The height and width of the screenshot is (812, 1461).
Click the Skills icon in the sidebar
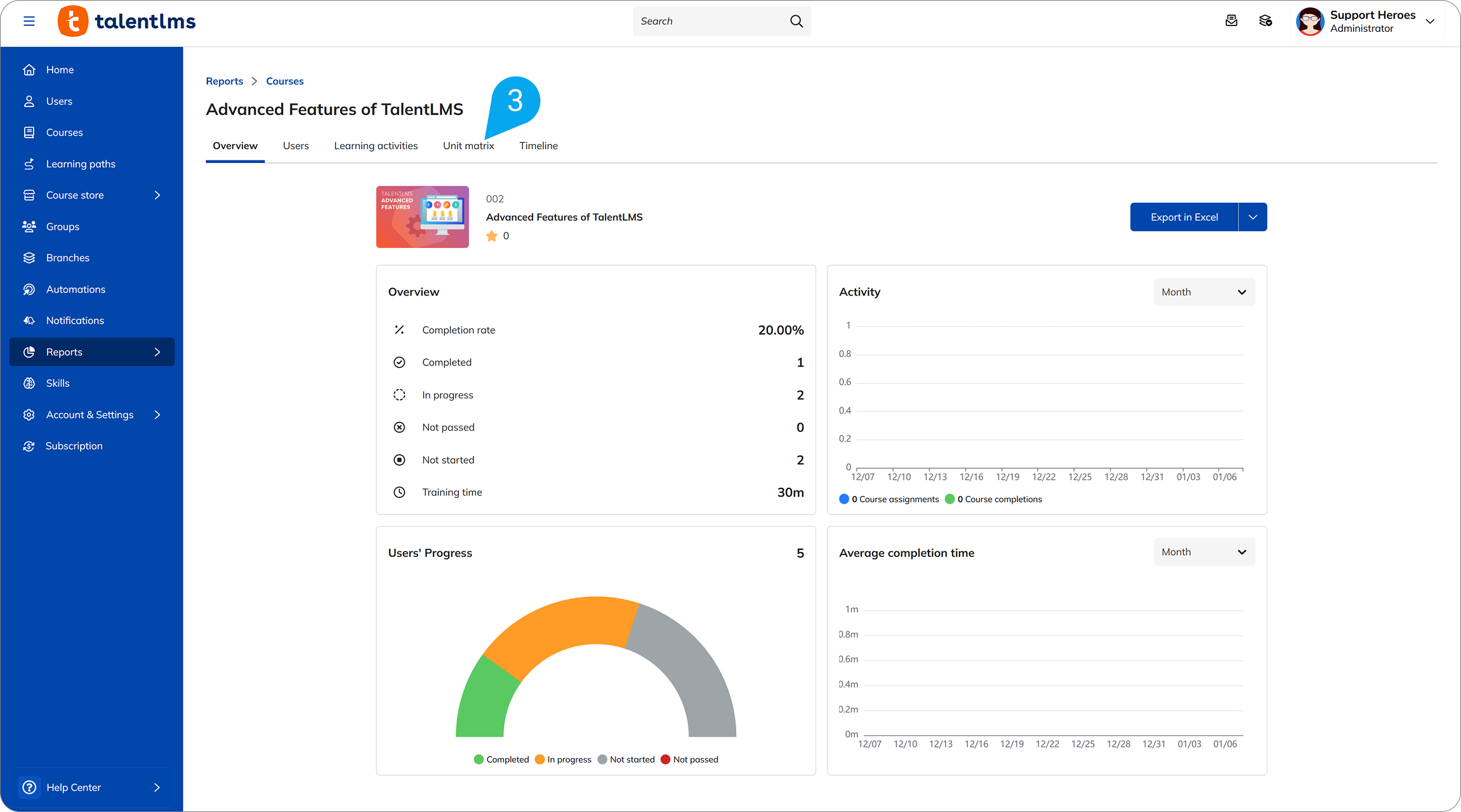(29, 383)
